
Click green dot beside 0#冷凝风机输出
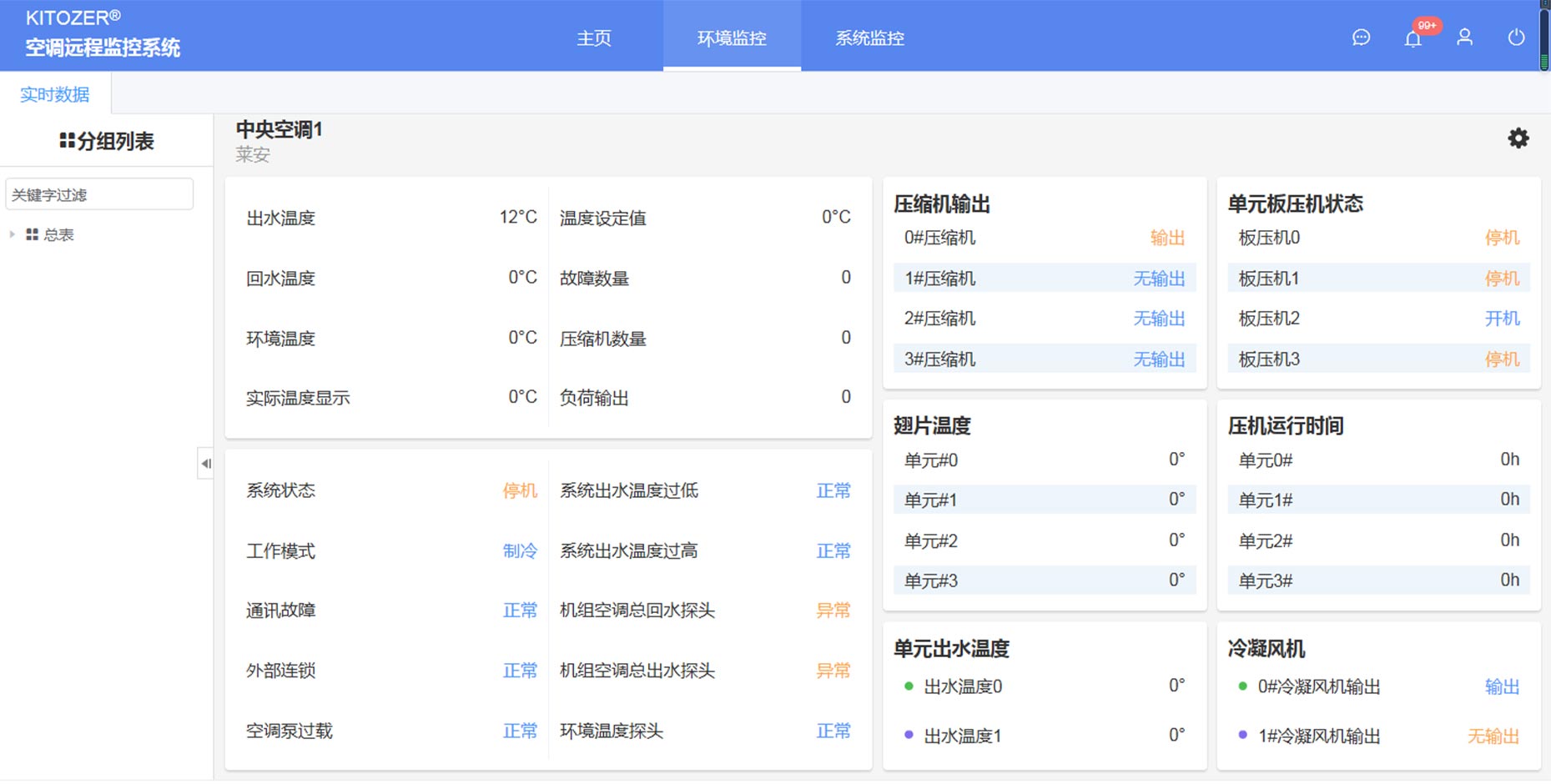point(1242,686)
